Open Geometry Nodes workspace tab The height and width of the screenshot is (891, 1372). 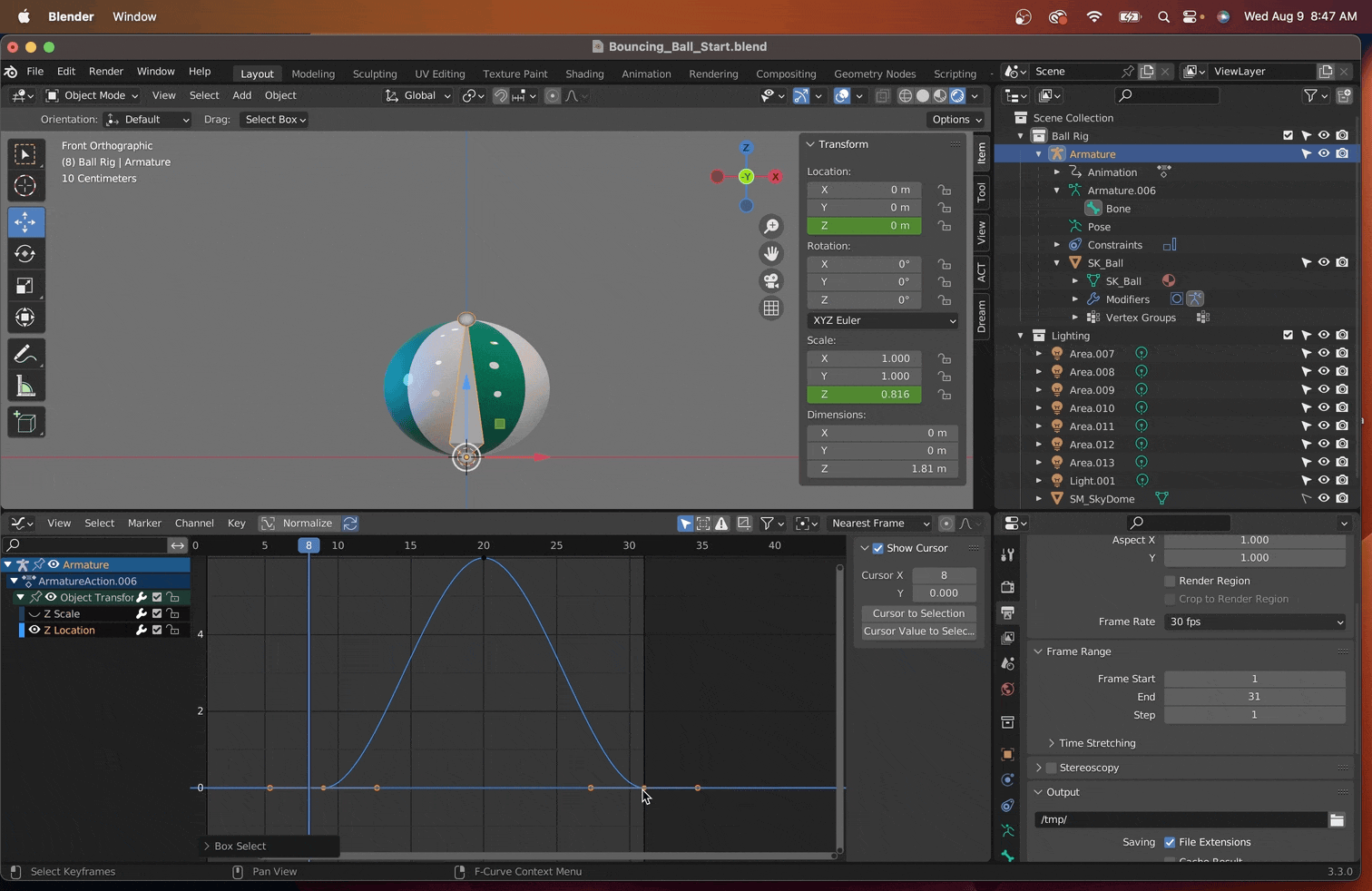click(875, 73)
